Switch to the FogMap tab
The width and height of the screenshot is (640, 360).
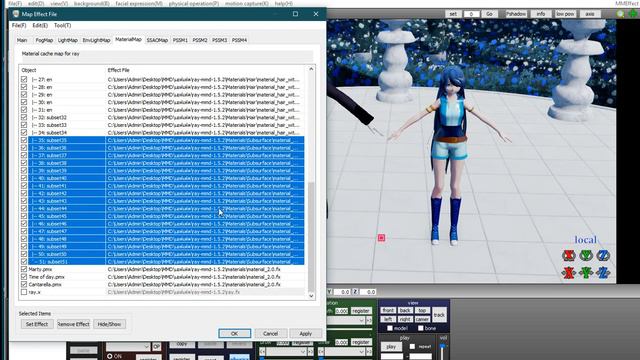(44, 40)
